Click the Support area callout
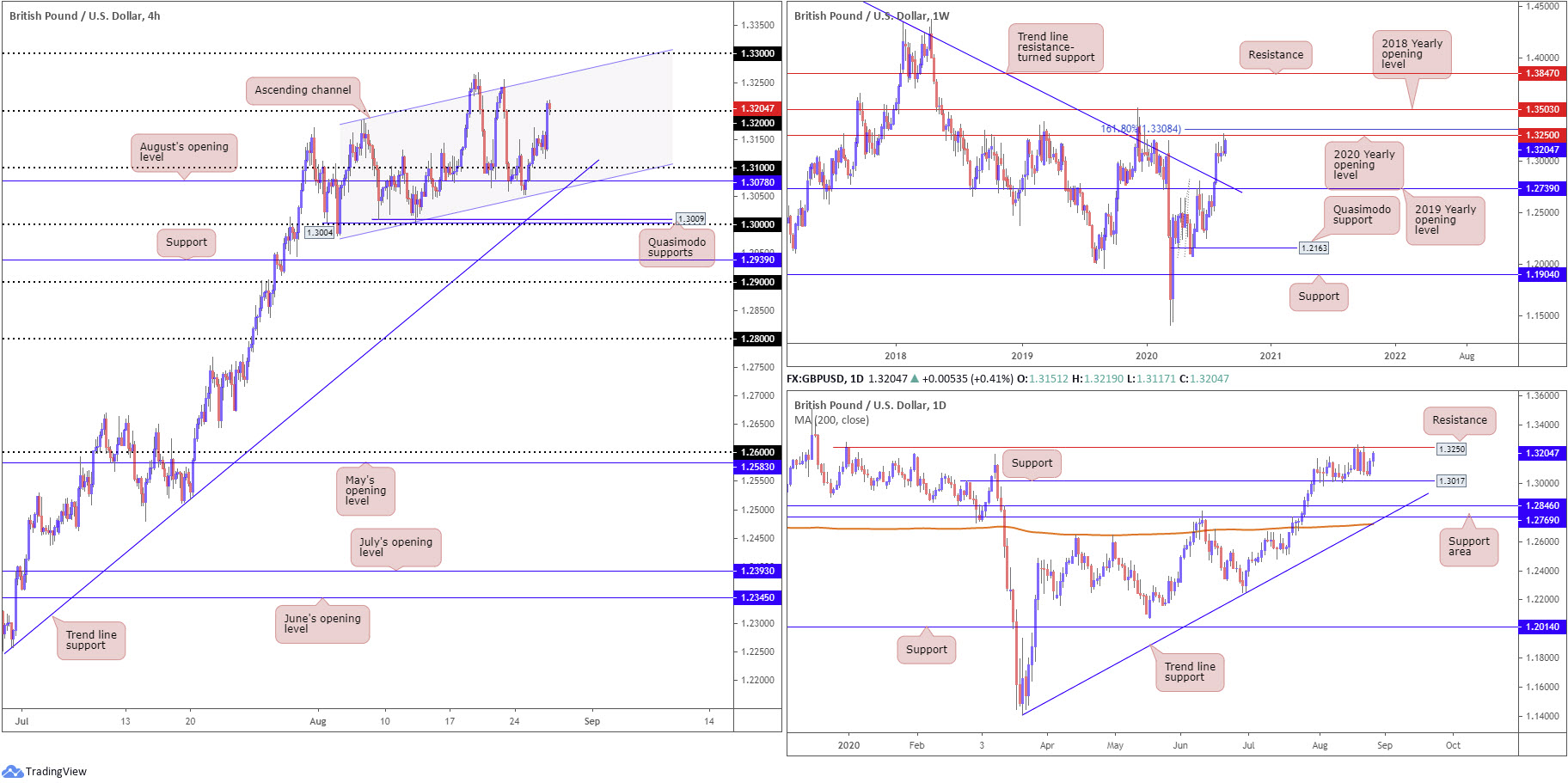This screenshot has height=783, width=1568. tap(1468, 547)
